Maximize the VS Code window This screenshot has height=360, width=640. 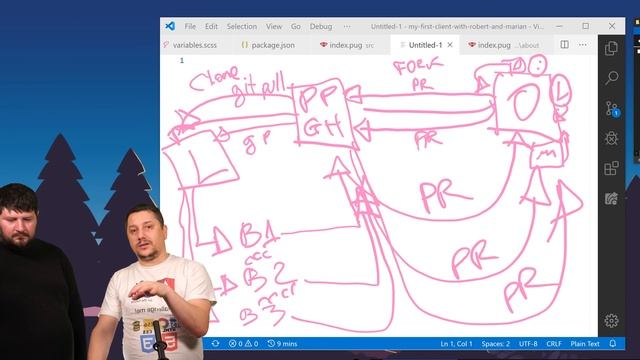[x=586, y=26]
